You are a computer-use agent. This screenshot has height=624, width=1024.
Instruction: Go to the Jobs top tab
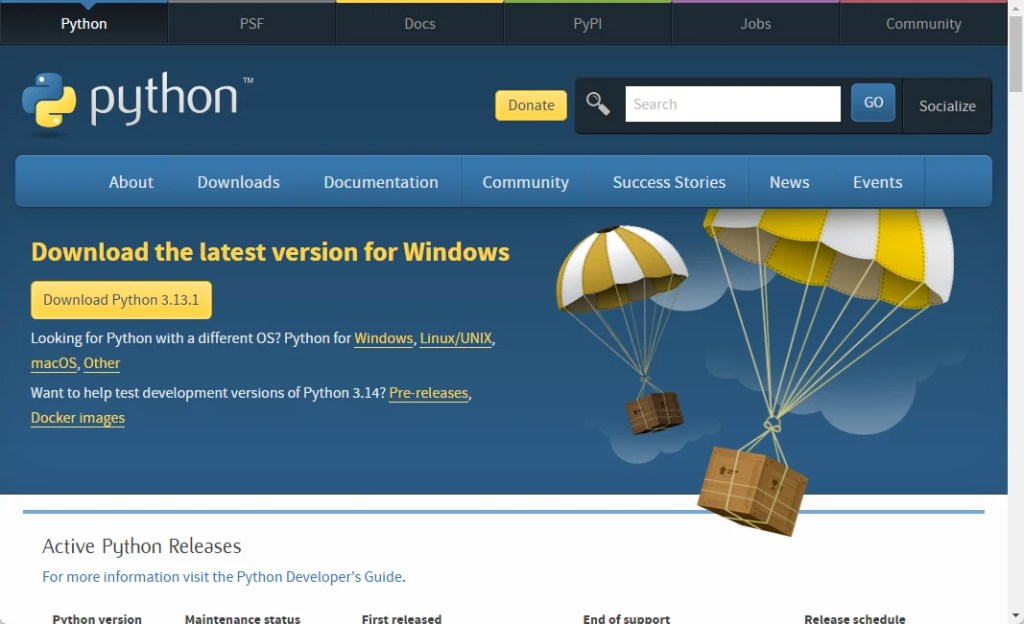pos(756,24)
